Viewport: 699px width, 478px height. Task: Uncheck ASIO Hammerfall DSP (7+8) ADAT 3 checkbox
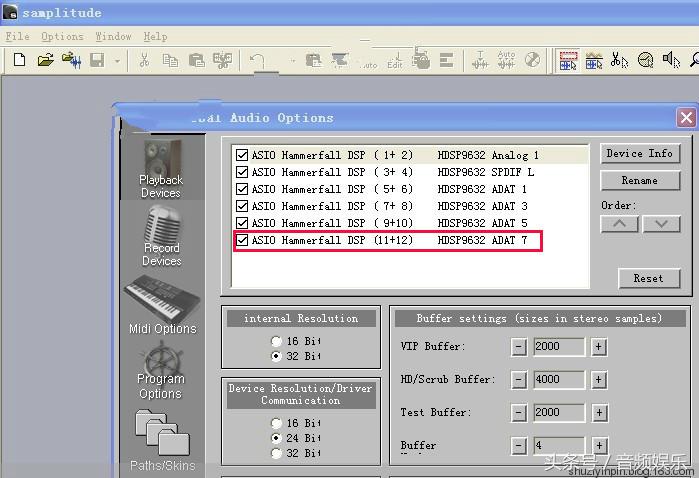click(x=242, y=206)
